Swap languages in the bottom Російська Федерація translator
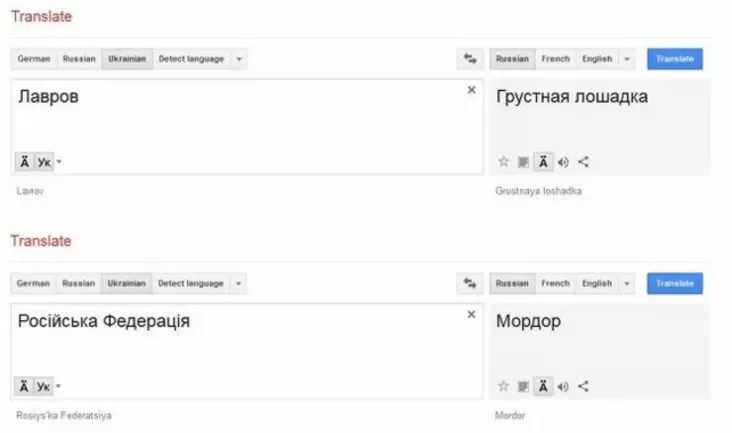732x433 pixels. (x=469, y=284)
